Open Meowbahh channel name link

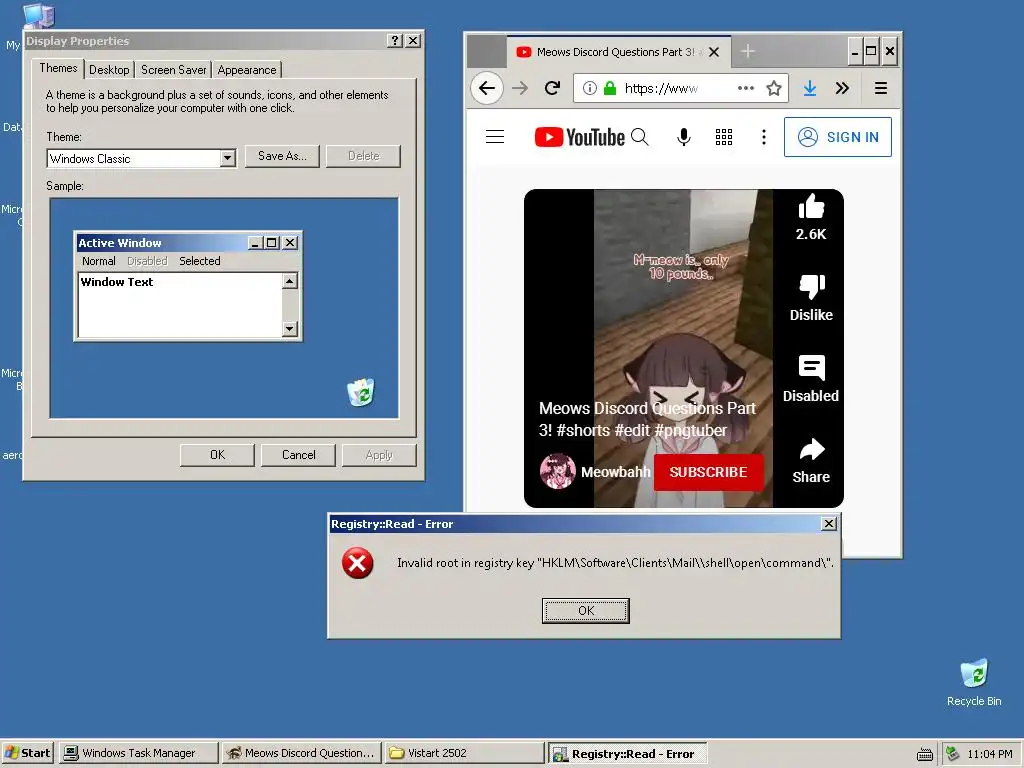(x=615, y=472)
